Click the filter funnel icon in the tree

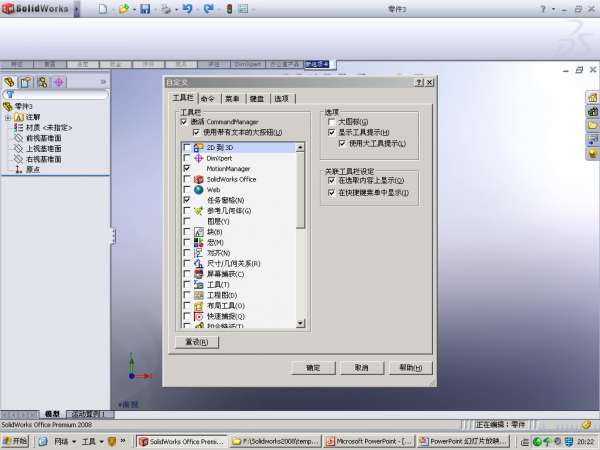(10, 94)
